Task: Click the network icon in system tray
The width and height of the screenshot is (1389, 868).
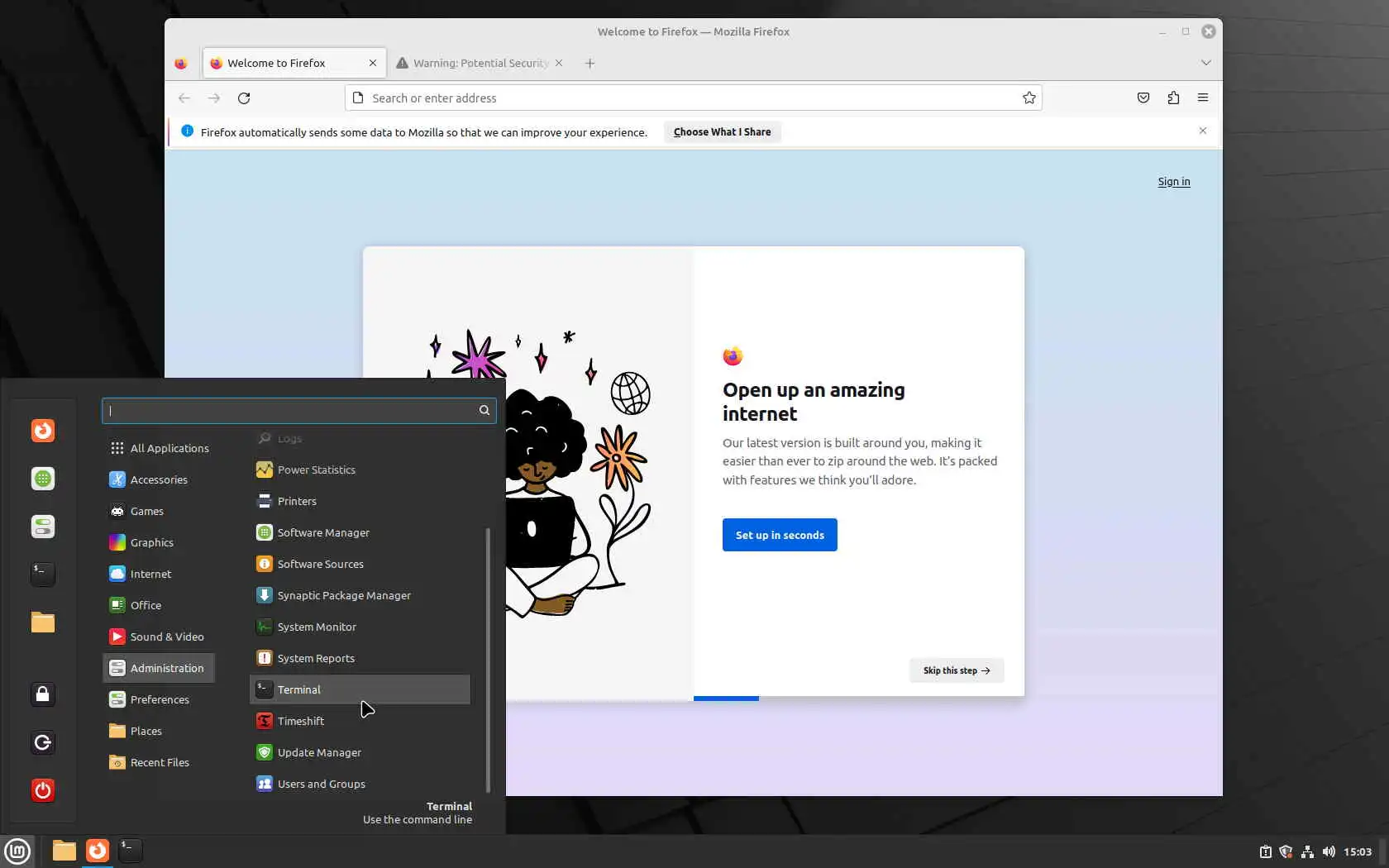Action: coord(1307,851)
